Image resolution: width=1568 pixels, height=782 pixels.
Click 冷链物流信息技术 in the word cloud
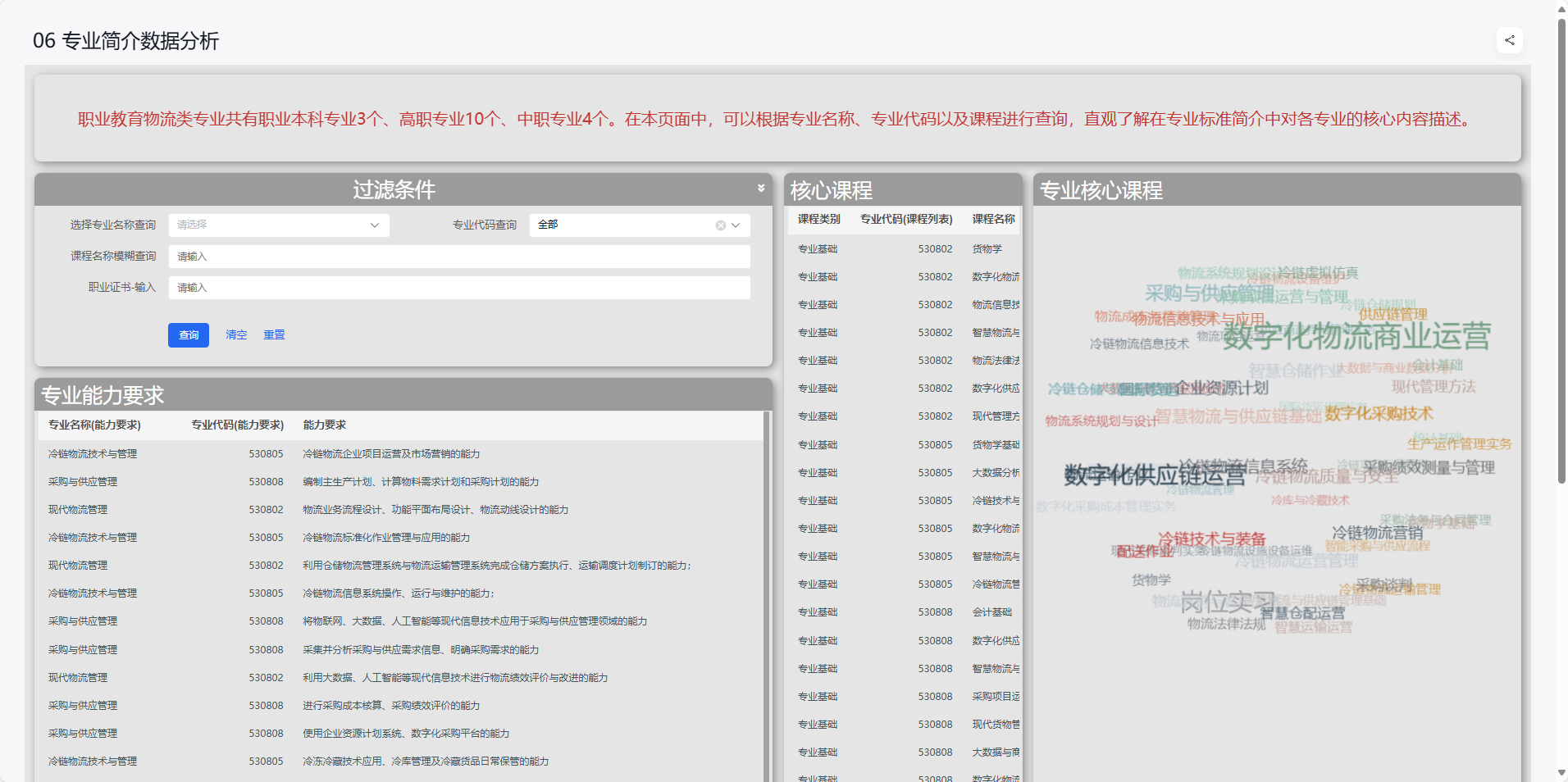pyautogui.click(x=1139, y=344)
